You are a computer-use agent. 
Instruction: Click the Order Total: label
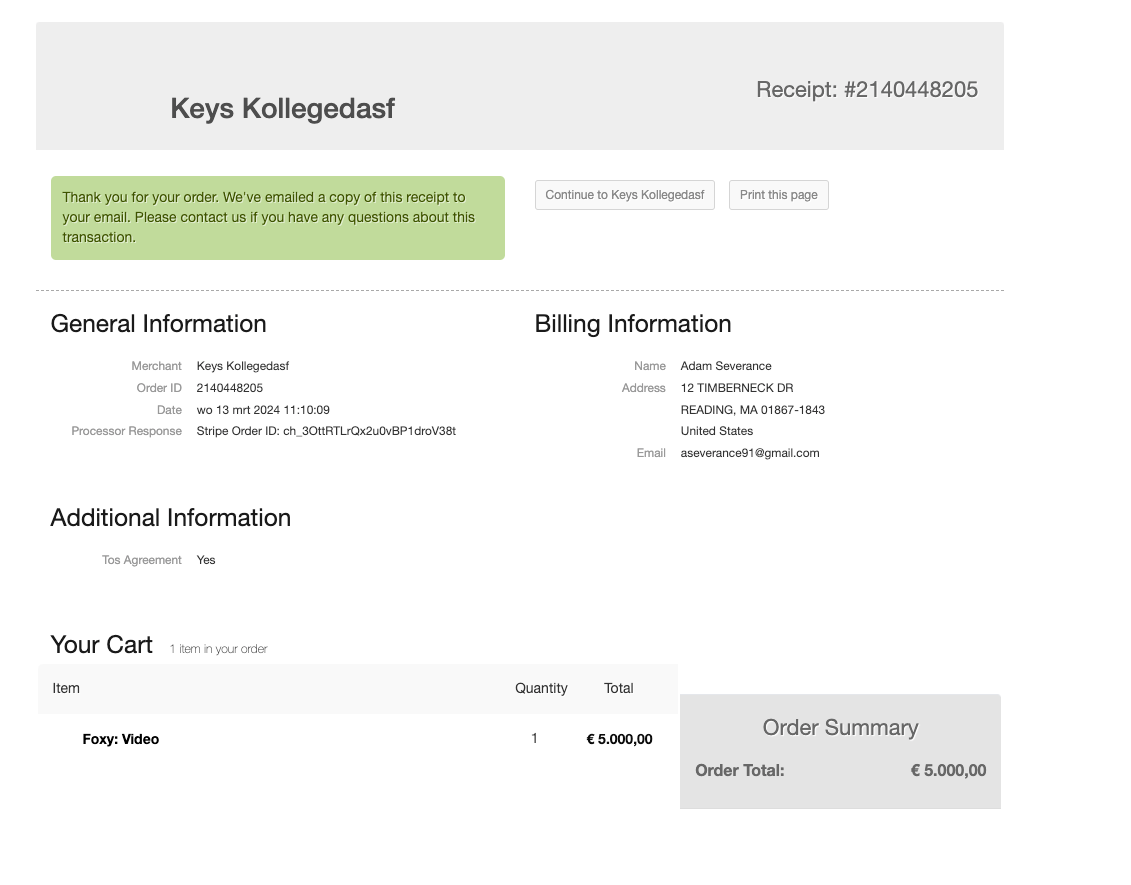[x=739, y=771]
